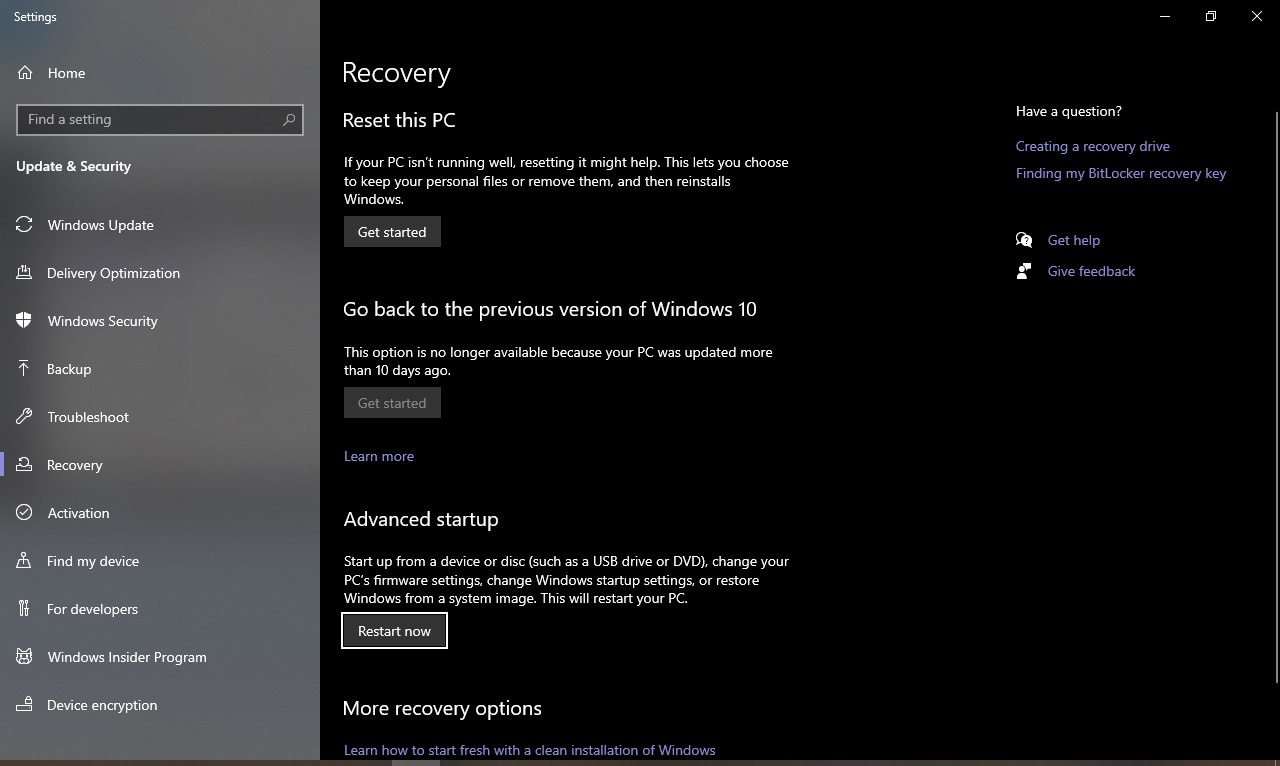This screenshot has height=766, width=1280.
Task: Click the search magnifier icon
Action: click(x=289, y=119)
